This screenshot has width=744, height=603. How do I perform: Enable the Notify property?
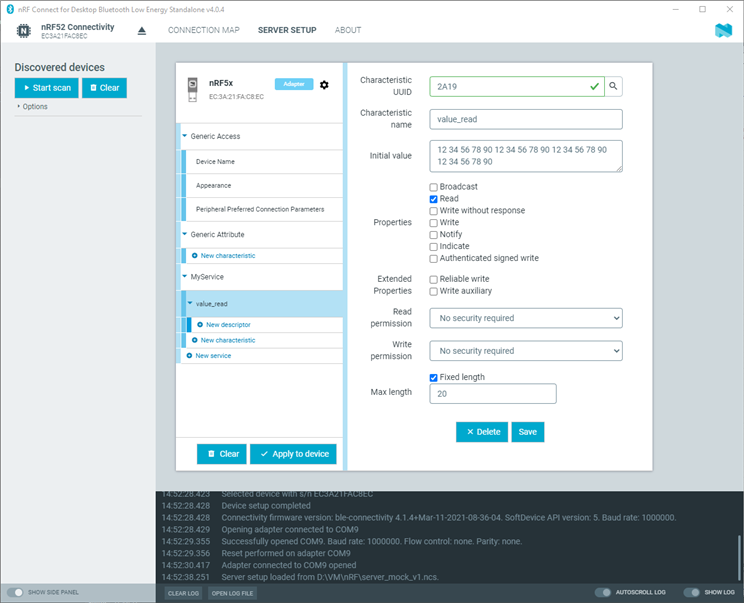tap(433, 234)
